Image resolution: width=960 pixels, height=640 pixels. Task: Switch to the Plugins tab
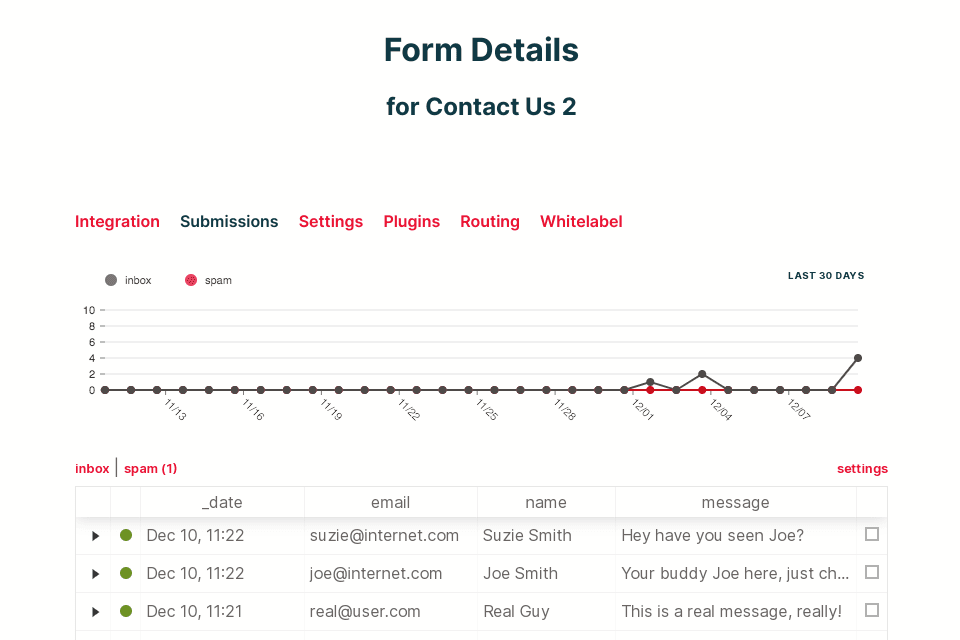click(411, 222)
